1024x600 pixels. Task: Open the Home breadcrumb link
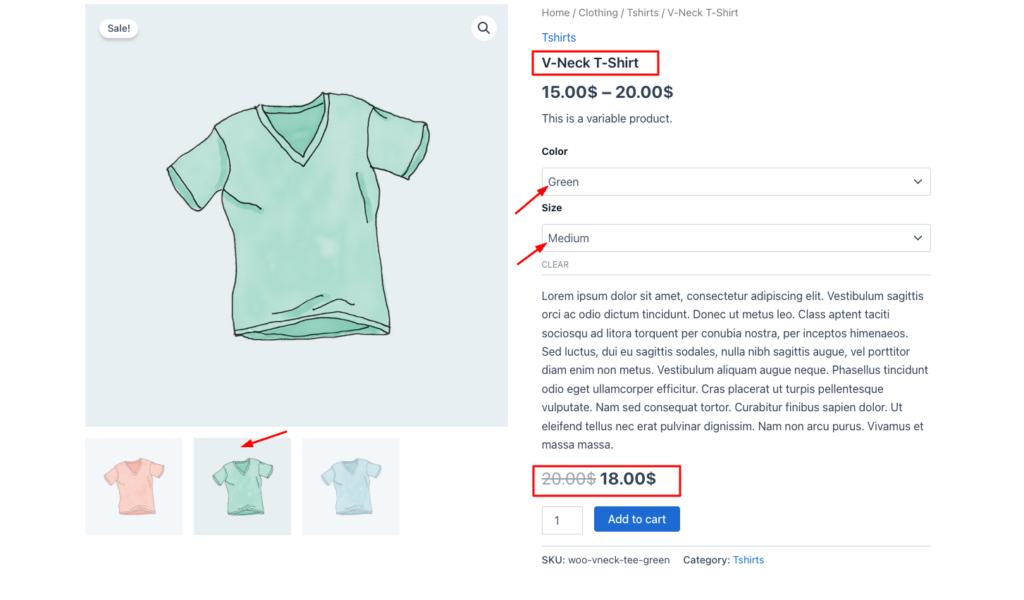click(x=555, y=12)
